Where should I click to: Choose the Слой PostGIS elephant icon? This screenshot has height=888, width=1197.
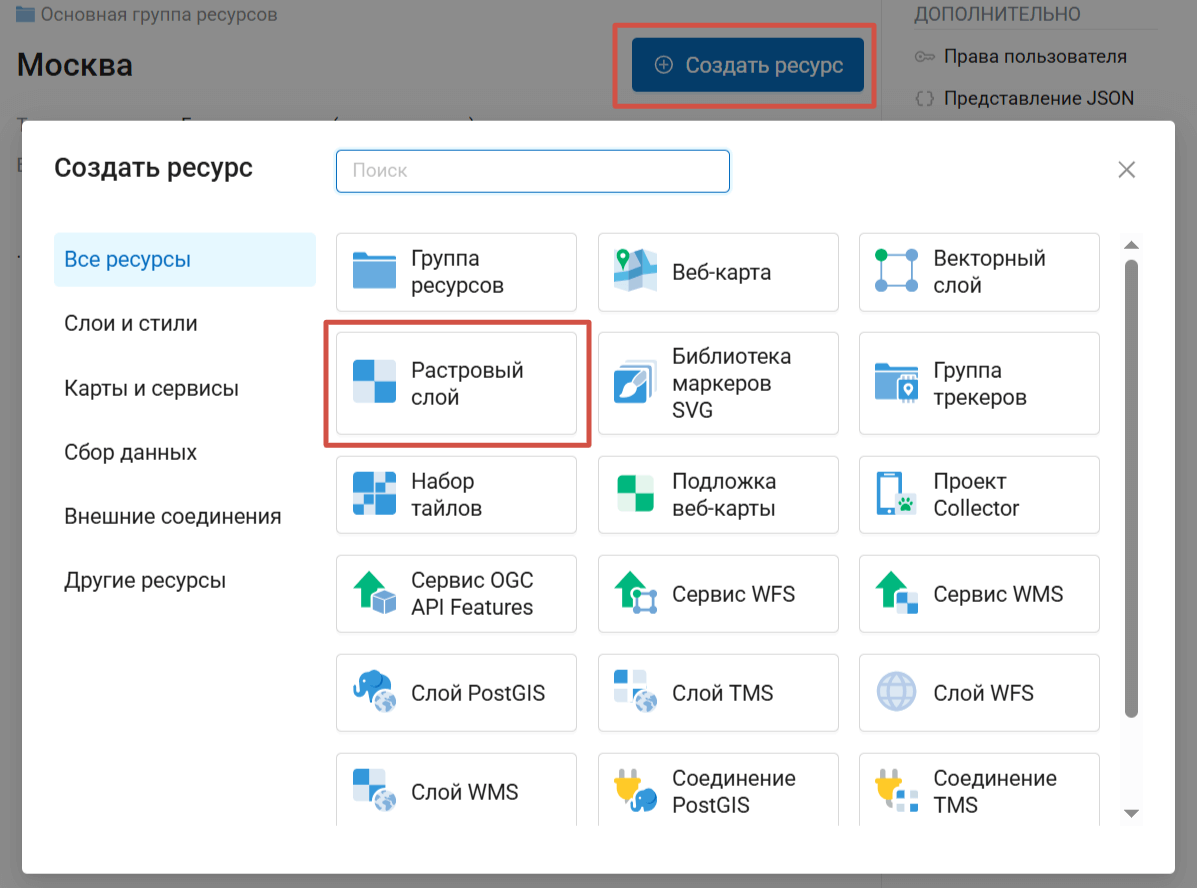375,693
